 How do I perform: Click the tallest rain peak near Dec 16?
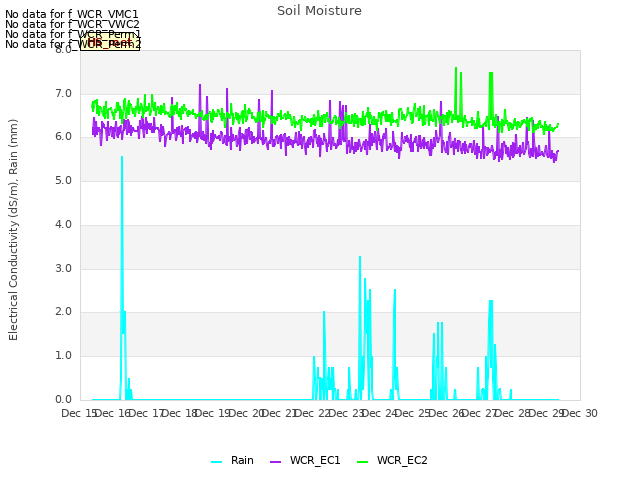coord(122,157)
